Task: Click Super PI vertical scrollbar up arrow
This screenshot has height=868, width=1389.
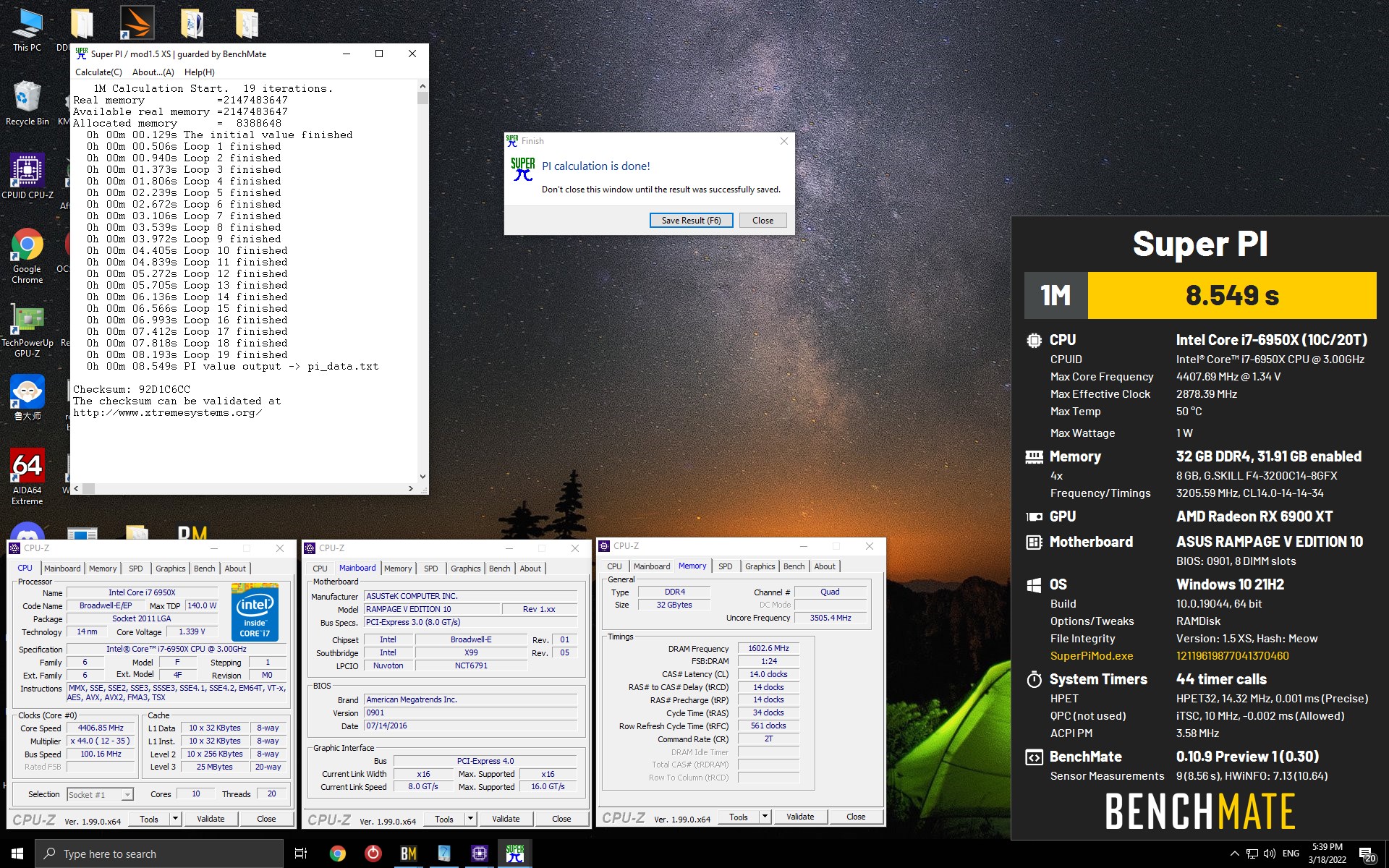Action: coord(422,86)
